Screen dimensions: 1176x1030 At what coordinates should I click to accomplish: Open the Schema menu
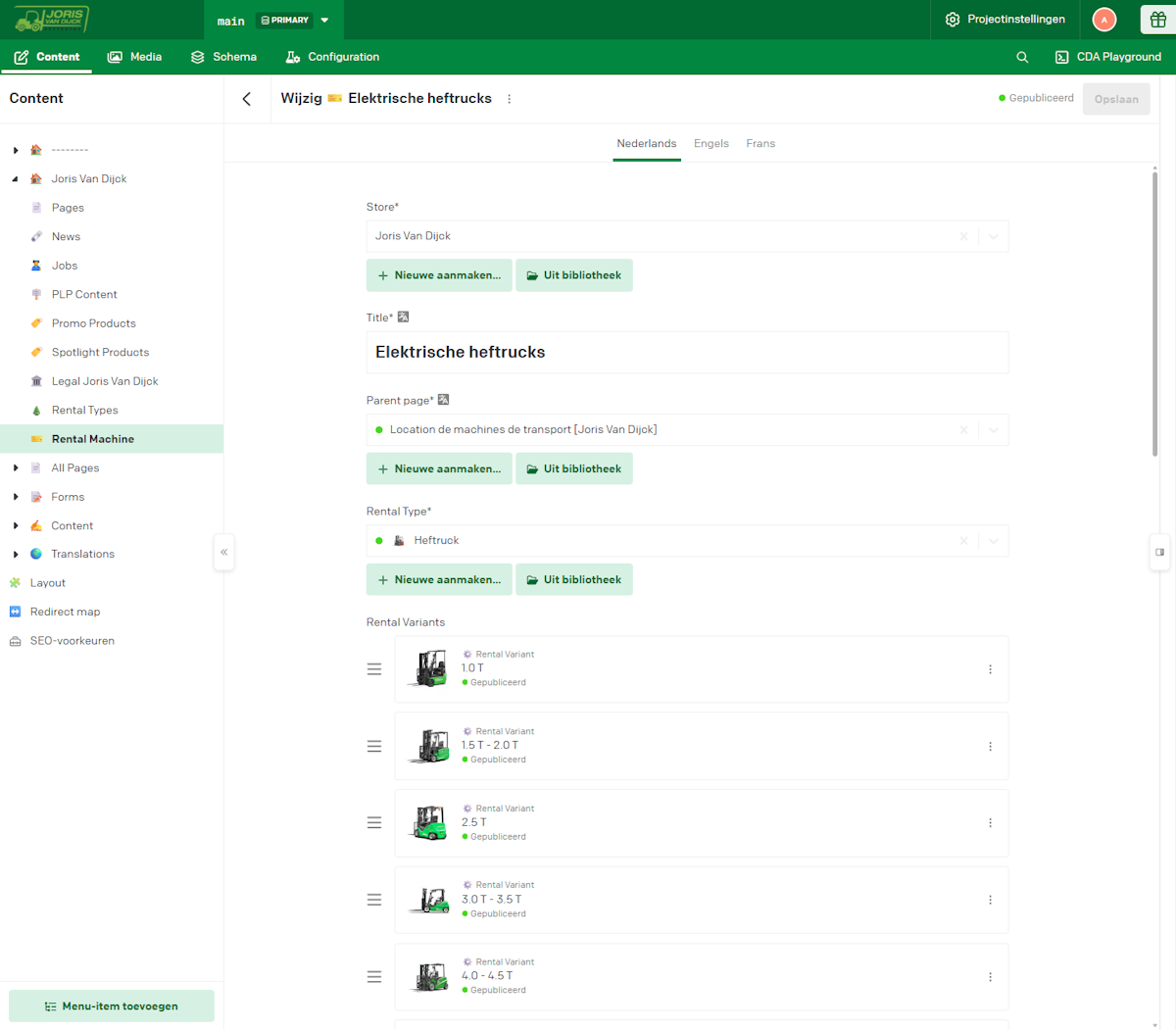[223, 57]
